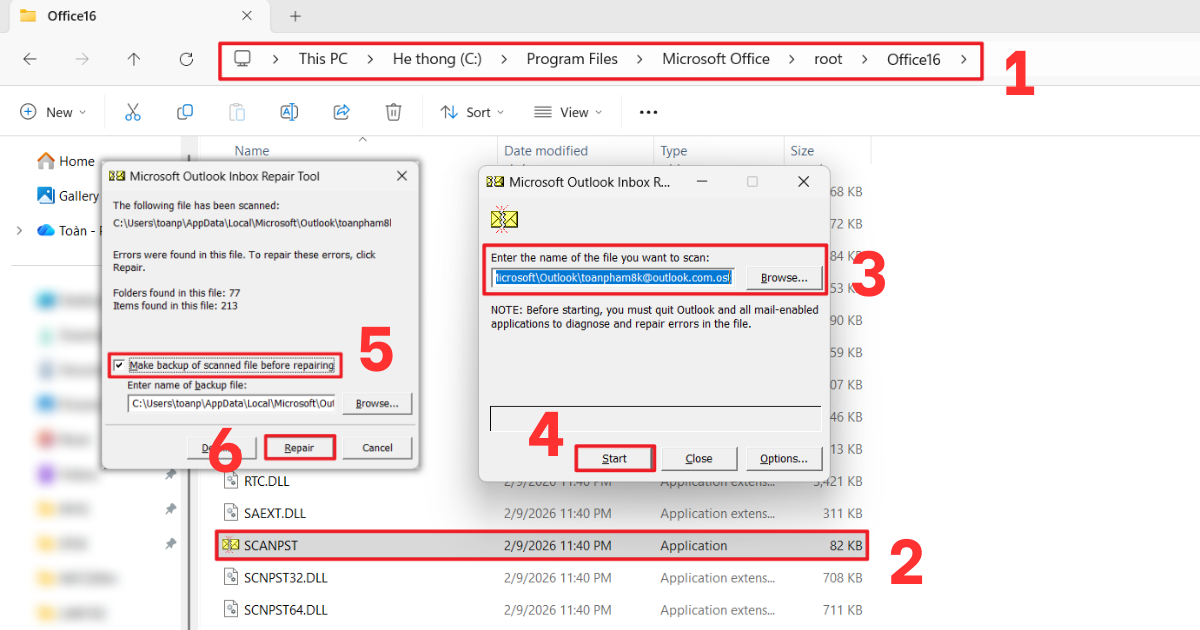This screenshot has width=1200, height=630.
Task: Click the Repair button
Action: (299, 448)
